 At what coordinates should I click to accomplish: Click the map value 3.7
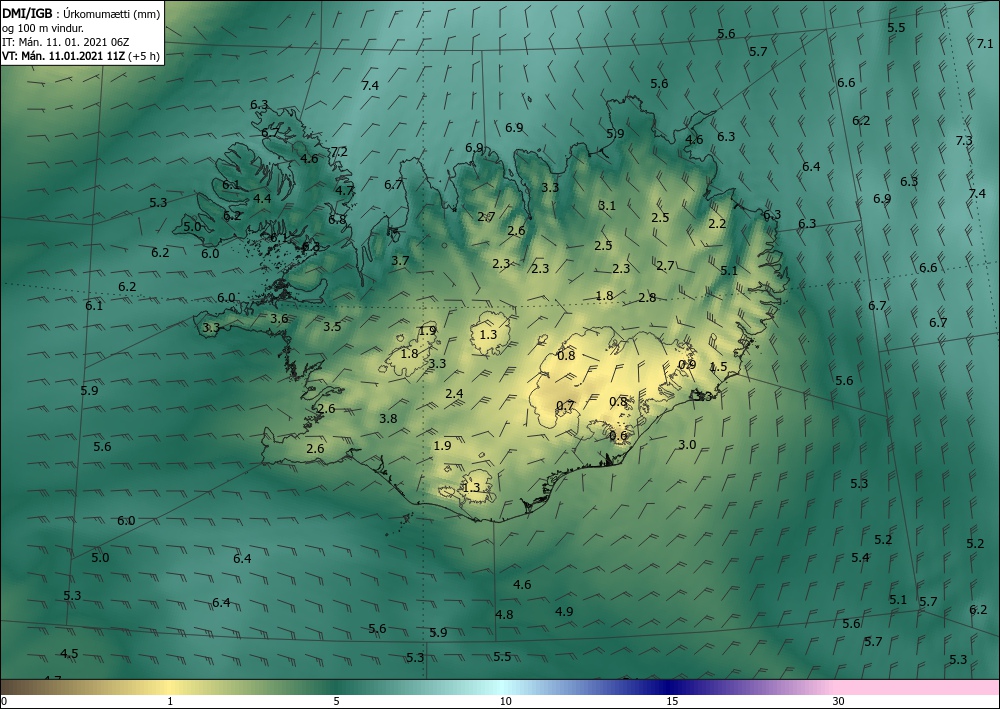[400, 260]
